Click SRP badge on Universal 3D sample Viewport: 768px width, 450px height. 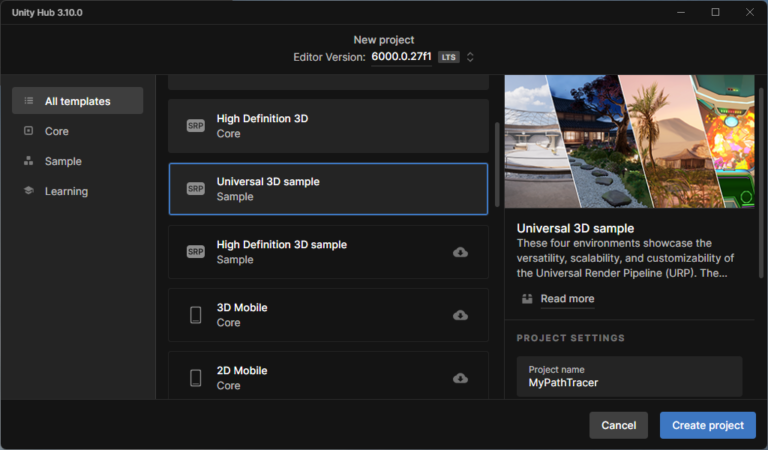click(x=196, y=189)
